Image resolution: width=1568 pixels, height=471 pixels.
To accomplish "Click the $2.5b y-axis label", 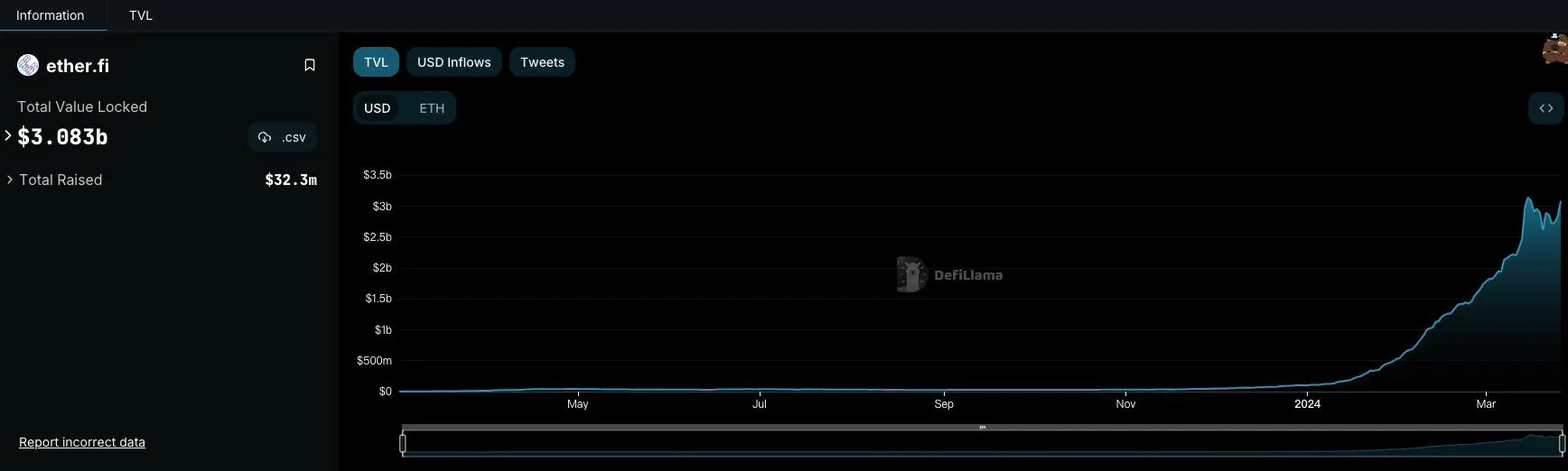I will (x=378, y=237).
